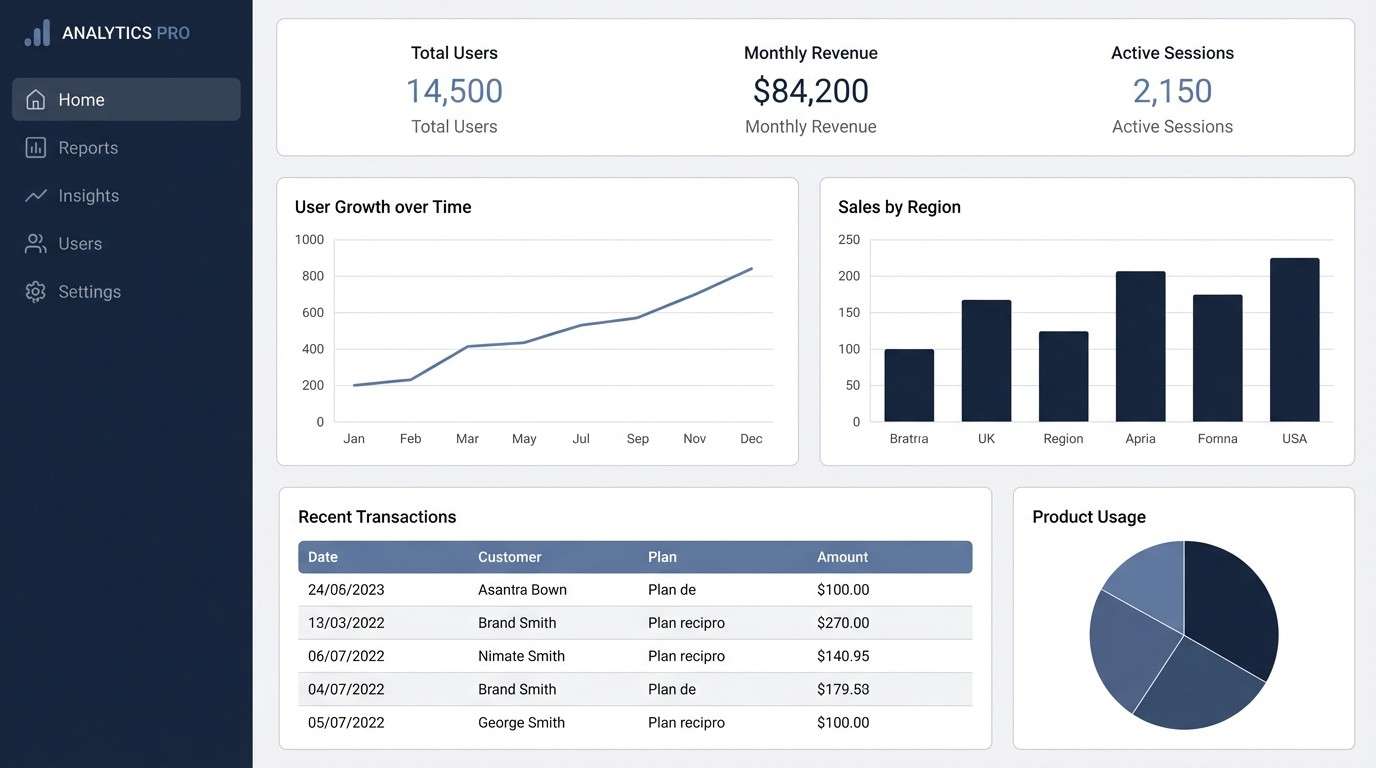
Task: Click the Analytics Pro logo icon
Action: pyautogui.click(x=36, y=32)
